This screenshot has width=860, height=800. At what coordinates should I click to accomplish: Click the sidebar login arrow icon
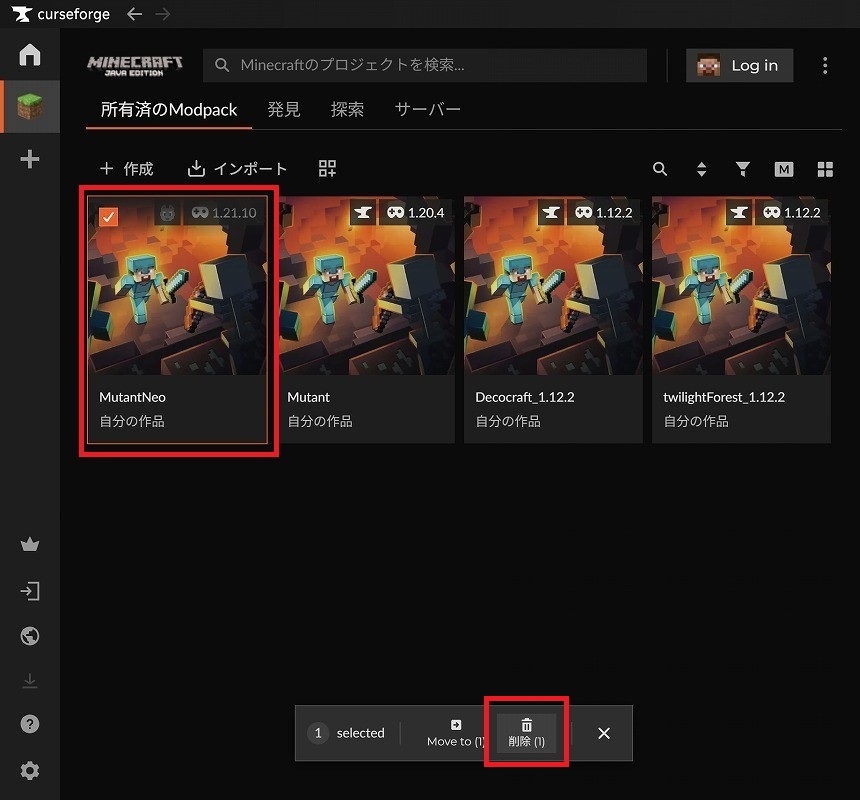[x=30, y=591]
